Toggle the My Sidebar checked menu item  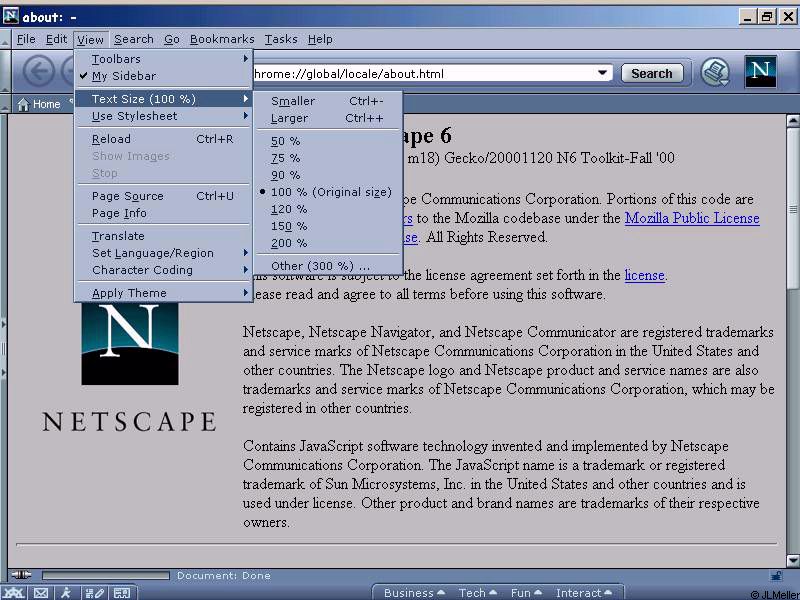pos(164,76)
